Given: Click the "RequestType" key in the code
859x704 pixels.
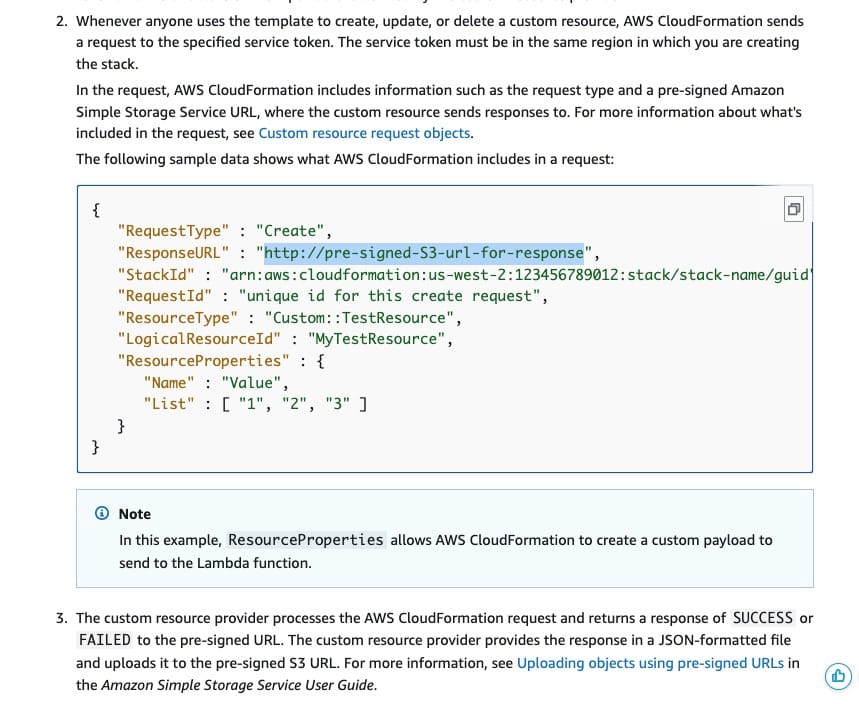Looking at the screenshot, I should pyautogui.click(x=173, y=230).
